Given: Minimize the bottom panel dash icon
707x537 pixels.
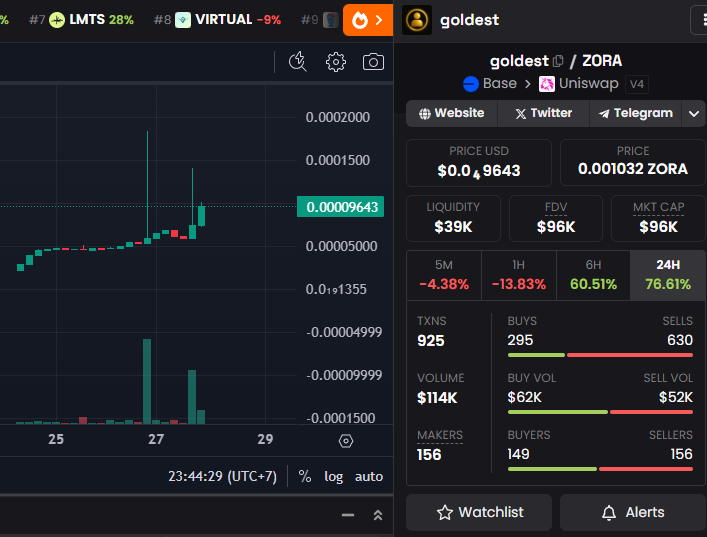Looking at the screenshot, I should [348, 515].
